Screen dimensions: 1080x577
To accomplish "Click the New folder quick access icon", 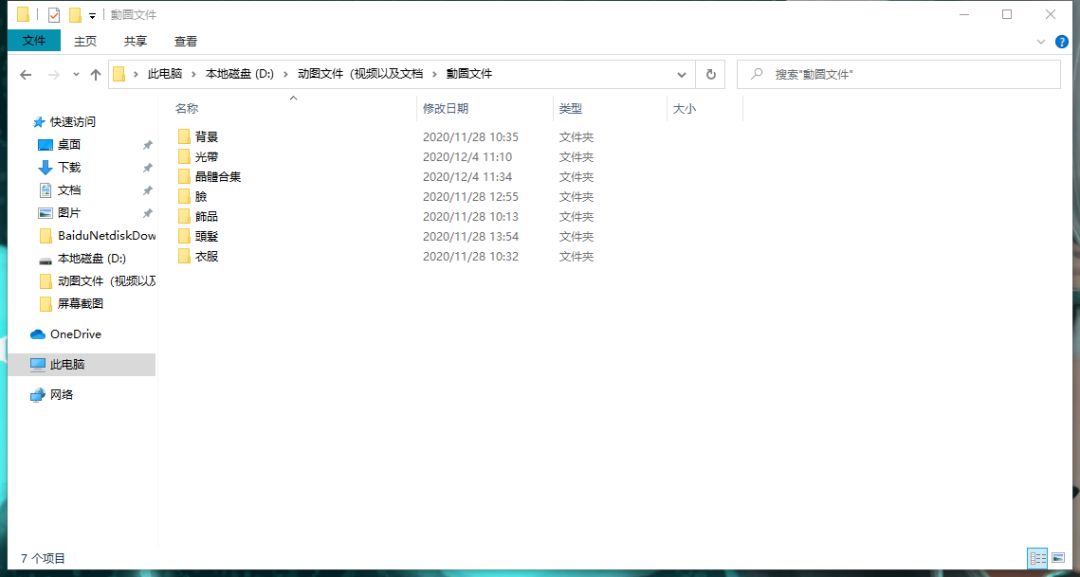I will pyautogui.click(x=75, y=14).
